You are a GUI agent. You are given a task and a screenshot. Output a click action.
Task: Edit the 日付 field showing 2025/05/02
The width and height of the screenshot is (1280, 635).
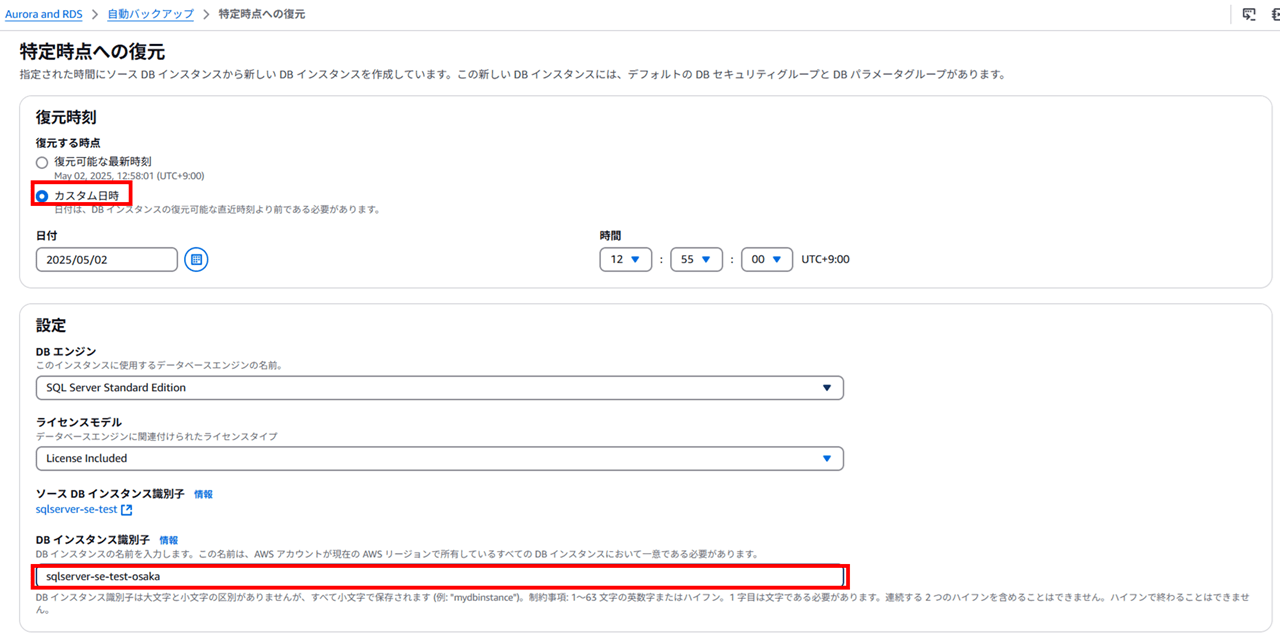click(106, 259)
